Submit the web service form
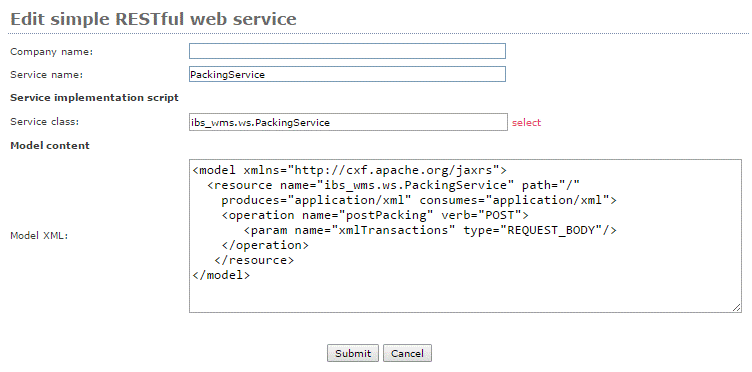The width and height of the screenshot is (752, 372). [x=353, y=353]
